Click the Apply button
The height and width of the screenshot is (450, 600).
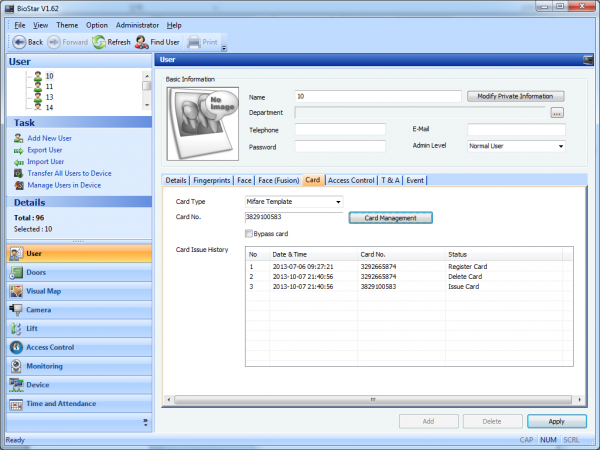coord(556,422)
